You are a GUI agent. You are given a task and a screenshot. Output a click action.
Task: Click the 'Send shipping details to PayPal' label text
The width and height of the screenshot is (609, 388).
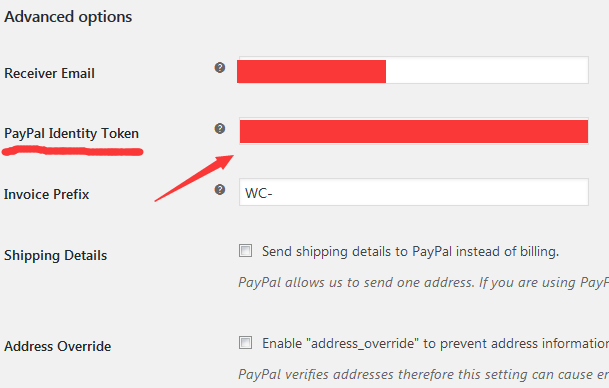[x=410, y=252]
